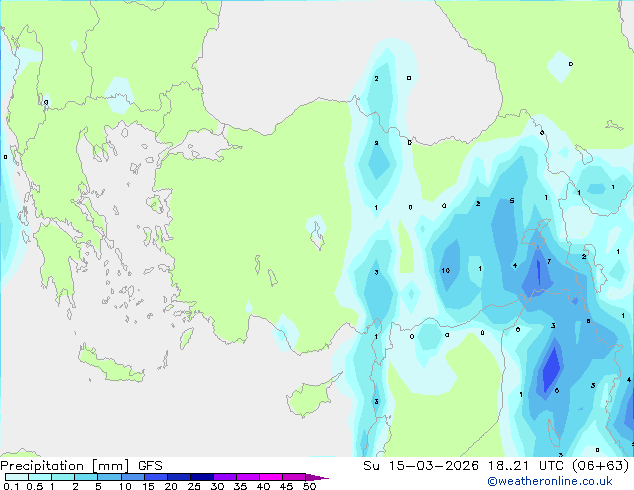
Task: Click the "30" legend value
Action: pyautogui.click(x=217, y=486)
